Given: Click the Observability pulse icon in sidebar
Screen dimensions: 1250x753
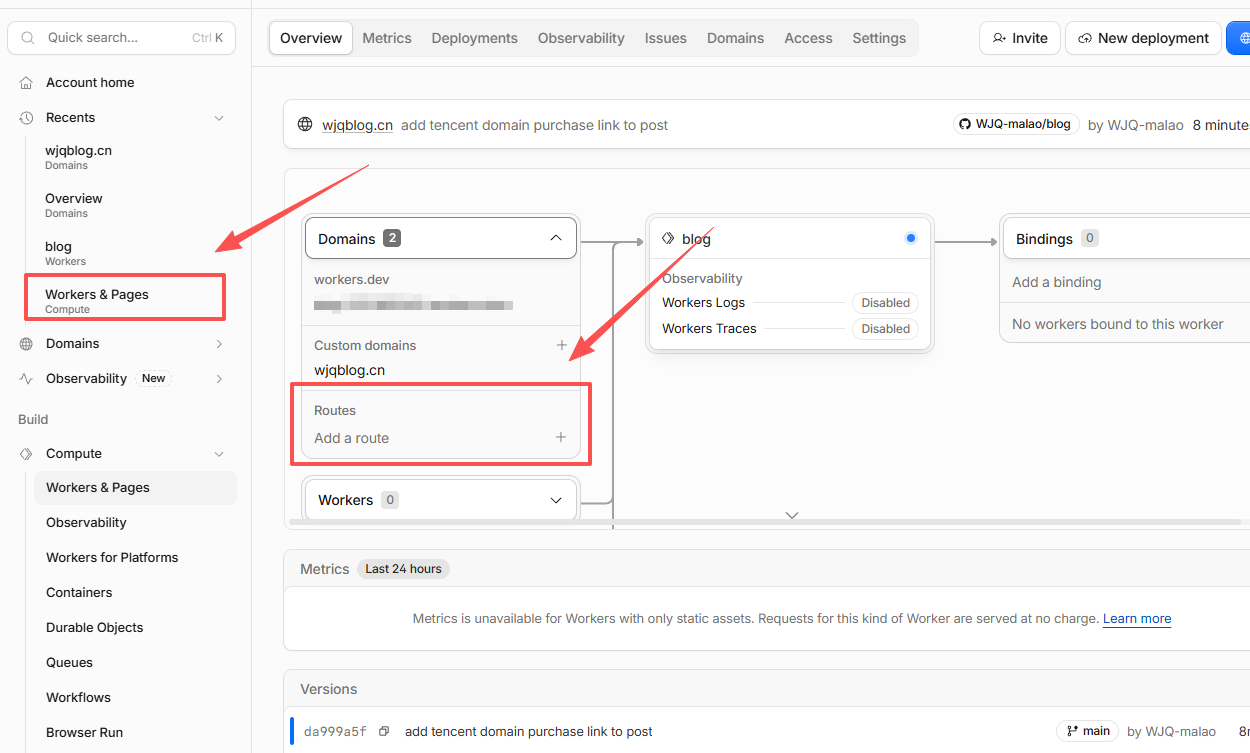Looking at the screenshot, I should [26, 379].
